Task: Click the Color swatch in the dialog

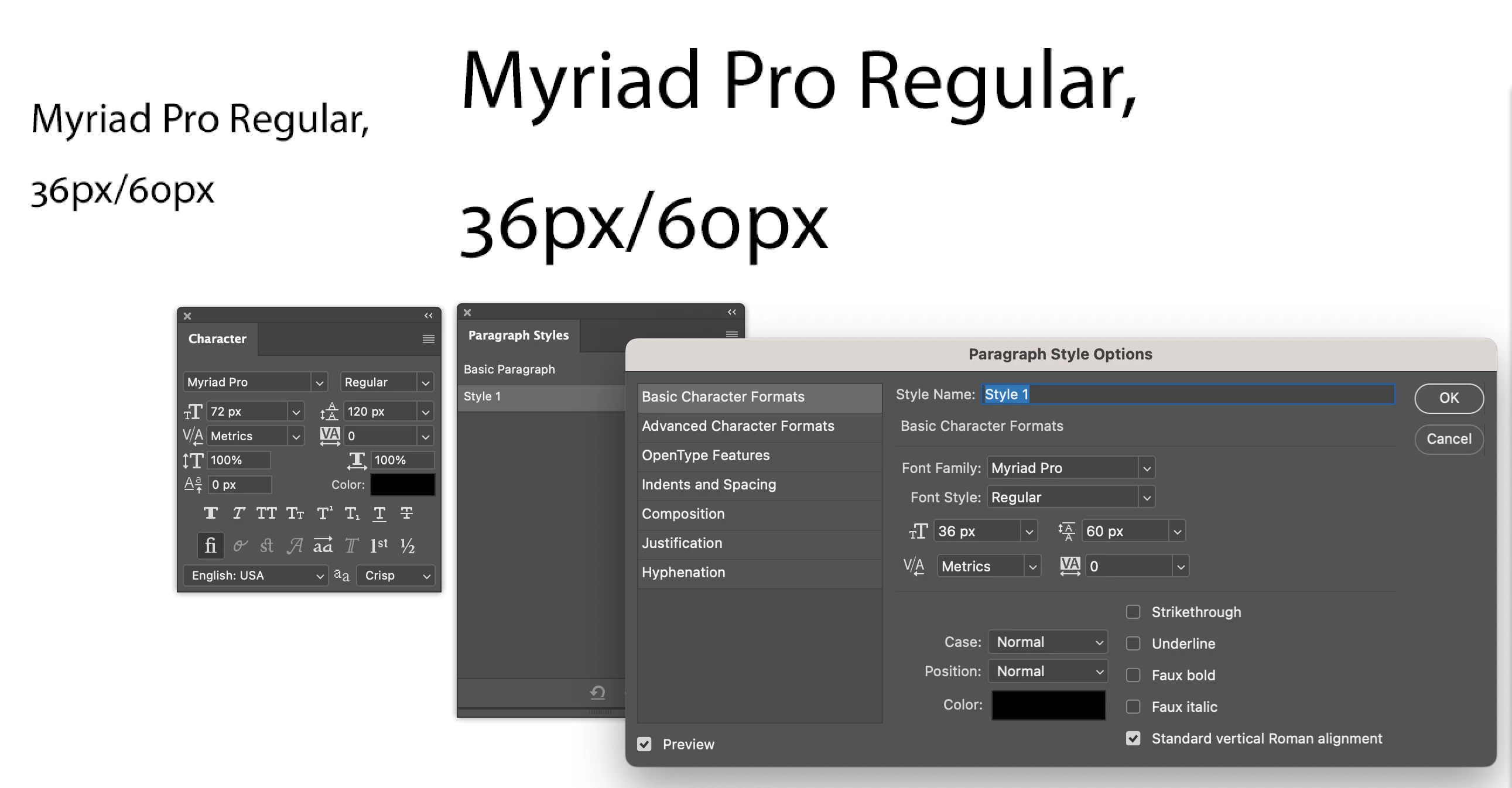Action: click(x=1048, y=705)
